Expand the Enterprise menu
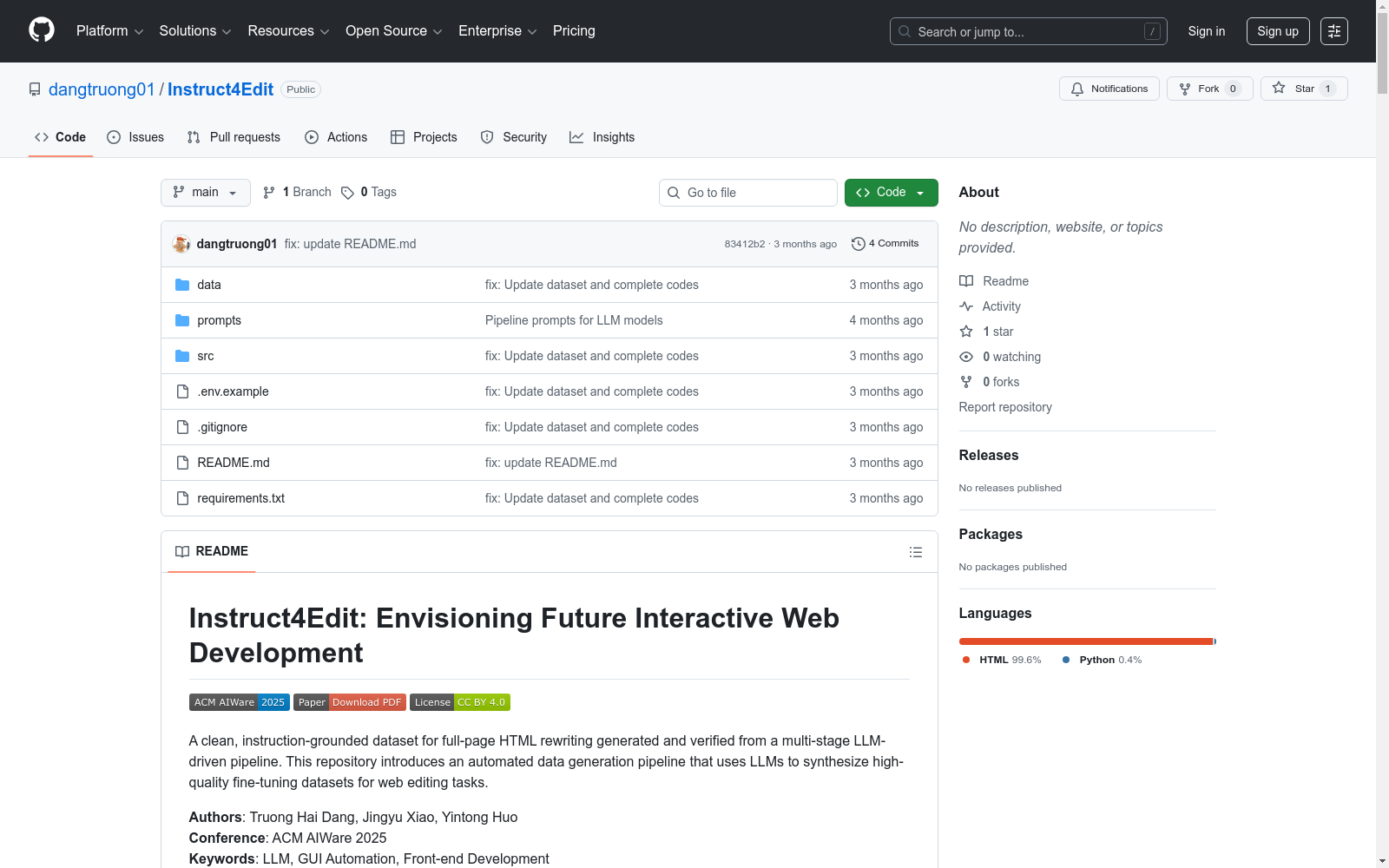The image size is (1389, 868). (497, 31)
